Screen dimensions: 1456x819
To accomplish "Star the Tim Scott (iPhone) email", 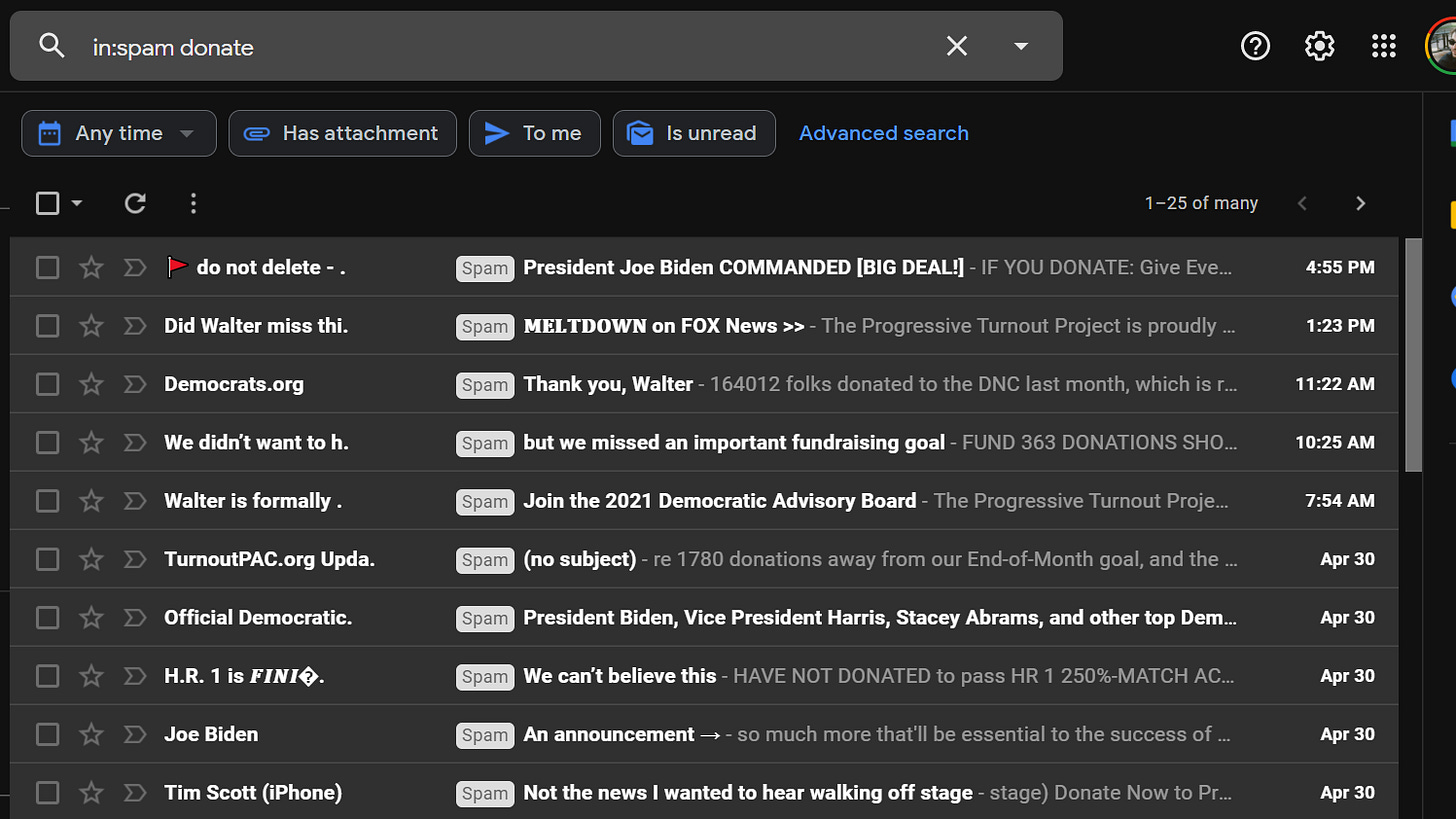I will (x=91, y=793).
